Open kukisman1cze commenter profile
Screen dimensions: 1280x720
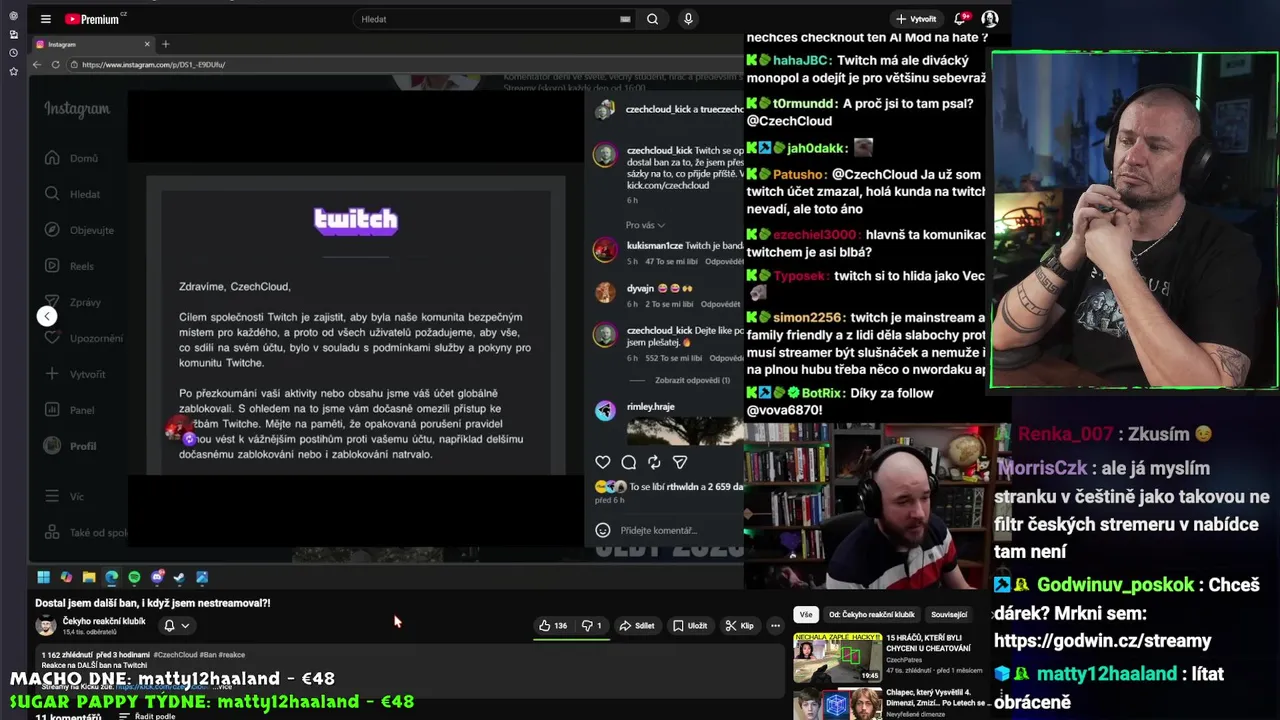point(655,245)
